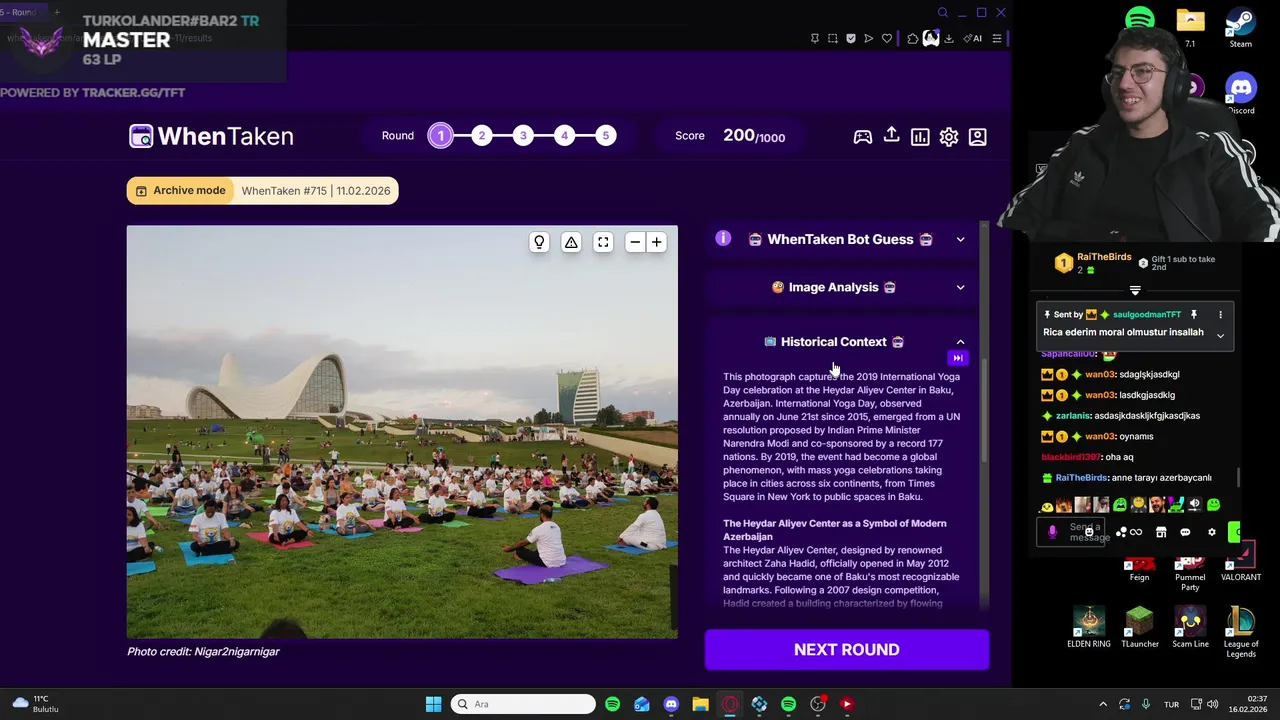Select round 5 indicator
Screen dimensions: 1280x720
click(605, 136)
